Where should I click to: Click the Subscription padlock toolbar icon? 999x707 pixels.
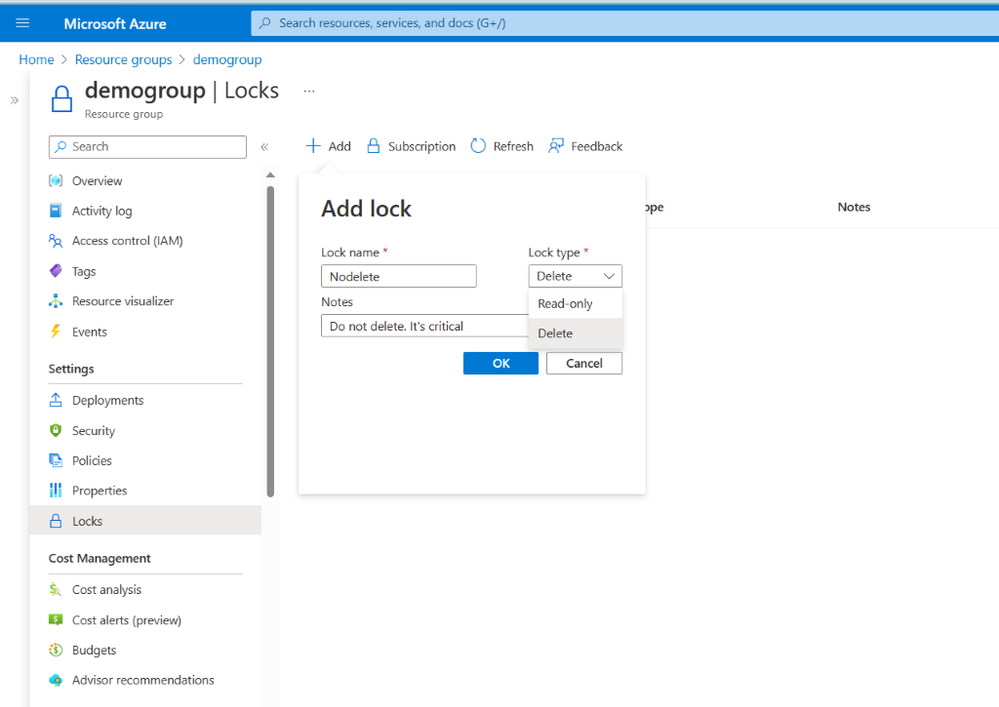(373, 146)
